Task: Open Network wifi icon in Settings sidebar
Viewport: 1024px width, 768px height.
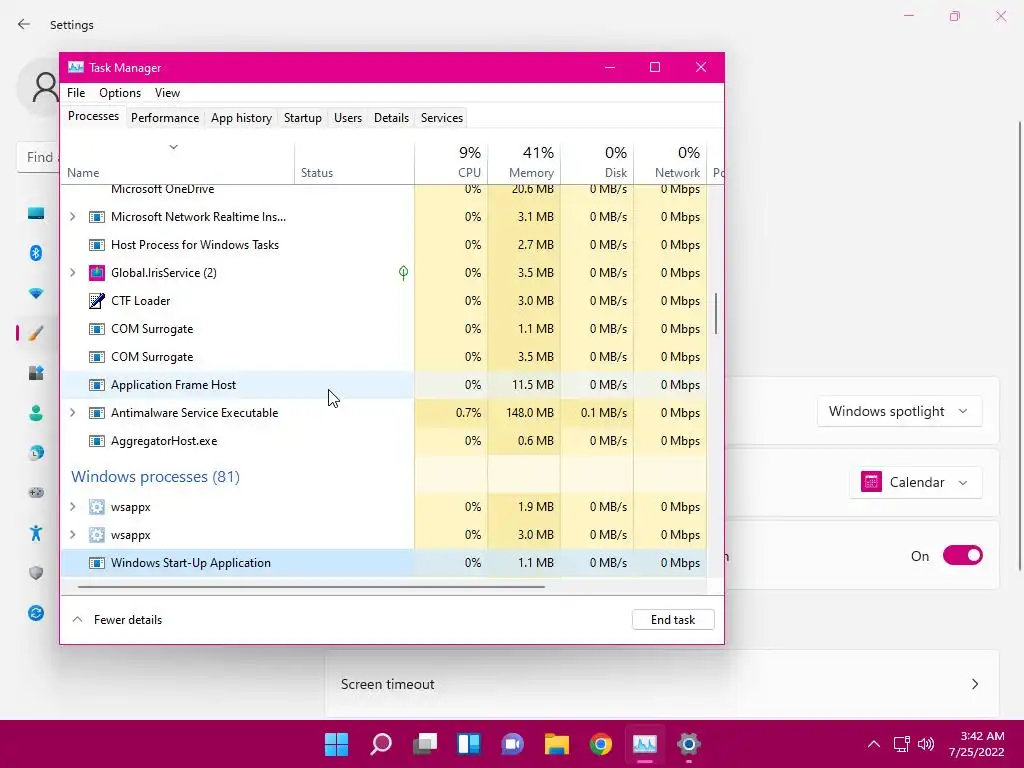Action: click(36, 293)
